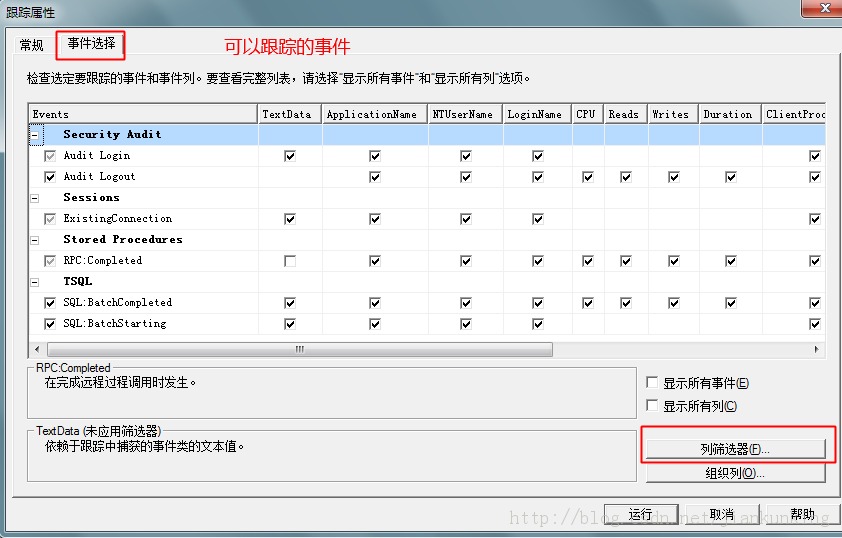Uncheck the Audit Logout event checkbox
842x538 pixels.
(50, 177)
